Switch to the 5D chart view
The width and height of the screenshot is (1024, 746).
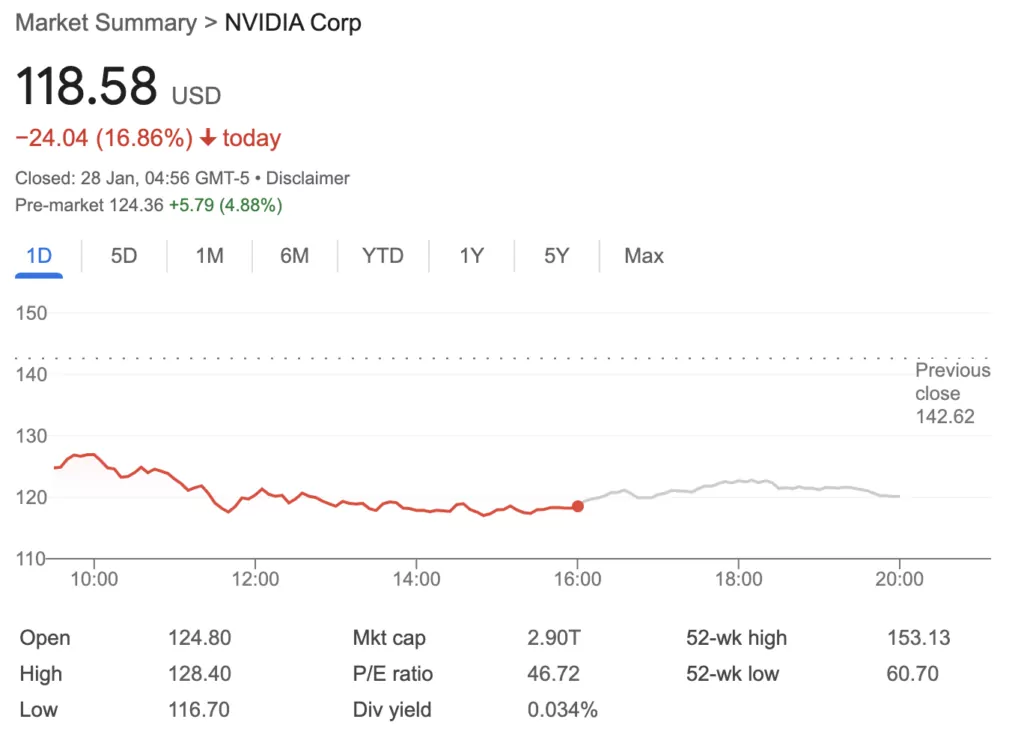point(123,256)
